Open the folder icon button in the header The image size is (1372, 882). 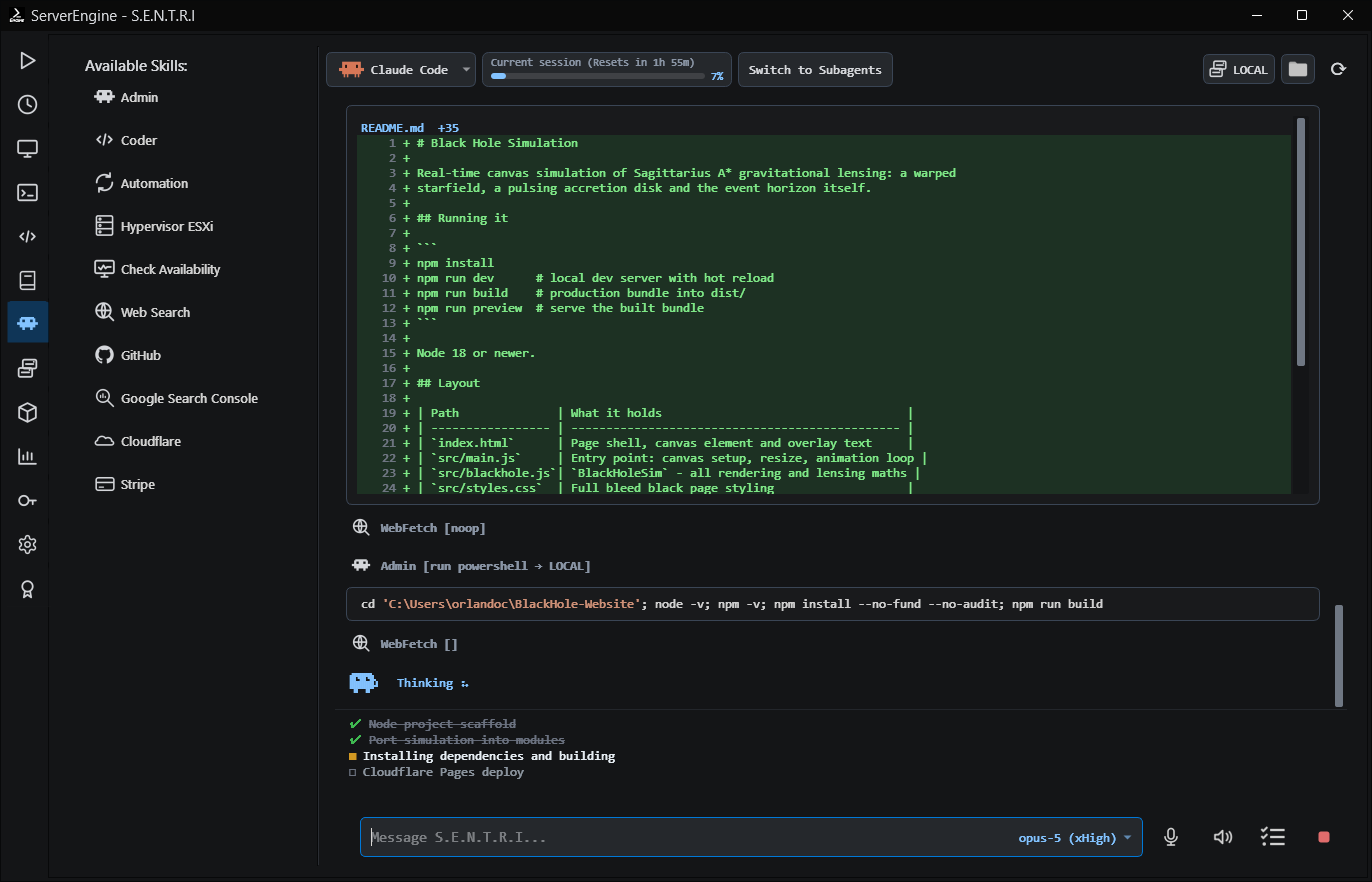1298,69
